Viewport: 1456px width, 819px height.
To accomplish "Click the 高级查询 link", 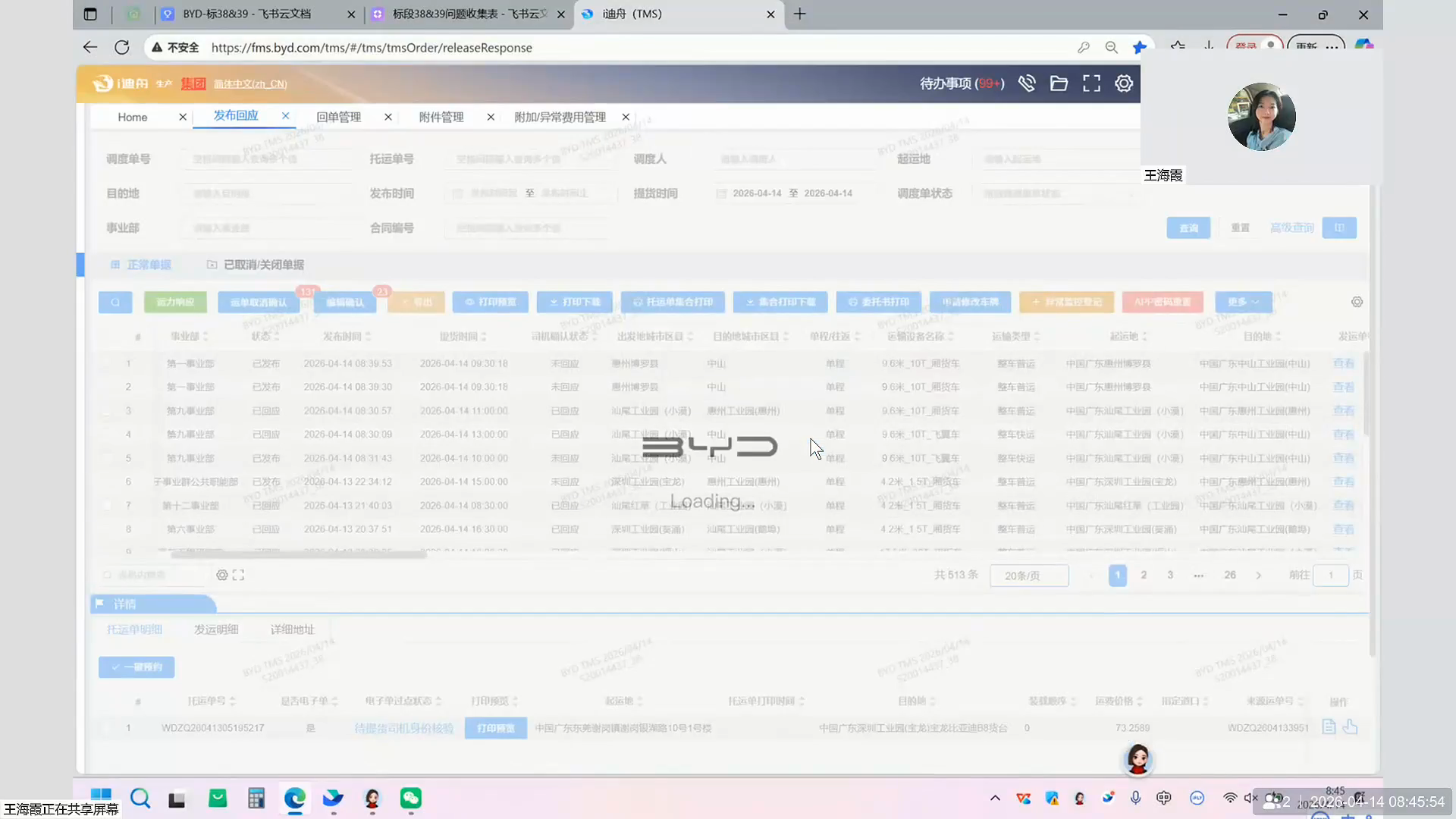I will tap(1291, 227).
